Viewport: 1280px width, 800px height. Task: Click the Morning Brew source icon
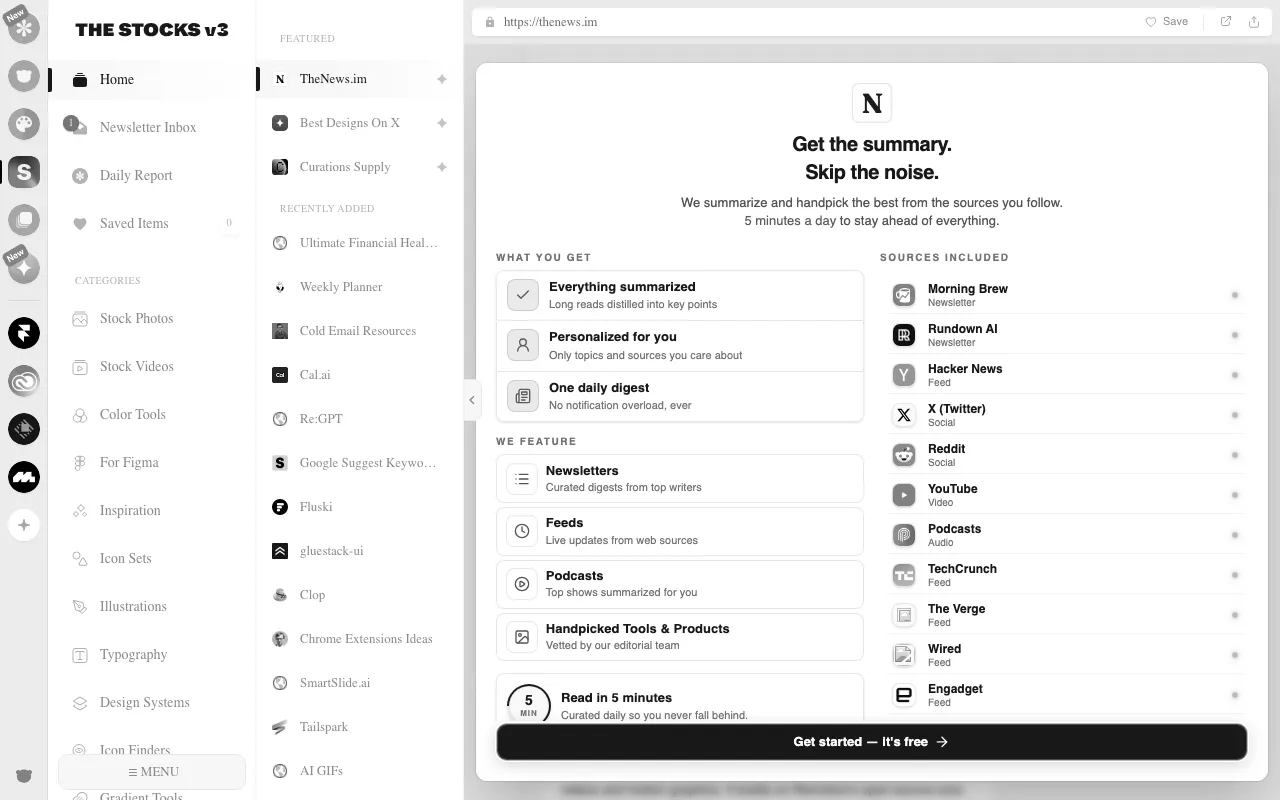click(904, 295)
